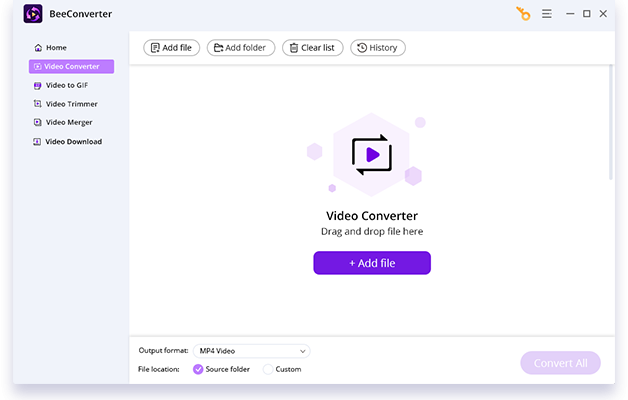628x400 pixels.
Task: Go to Home in the sidebar
Action: [50, 48]
